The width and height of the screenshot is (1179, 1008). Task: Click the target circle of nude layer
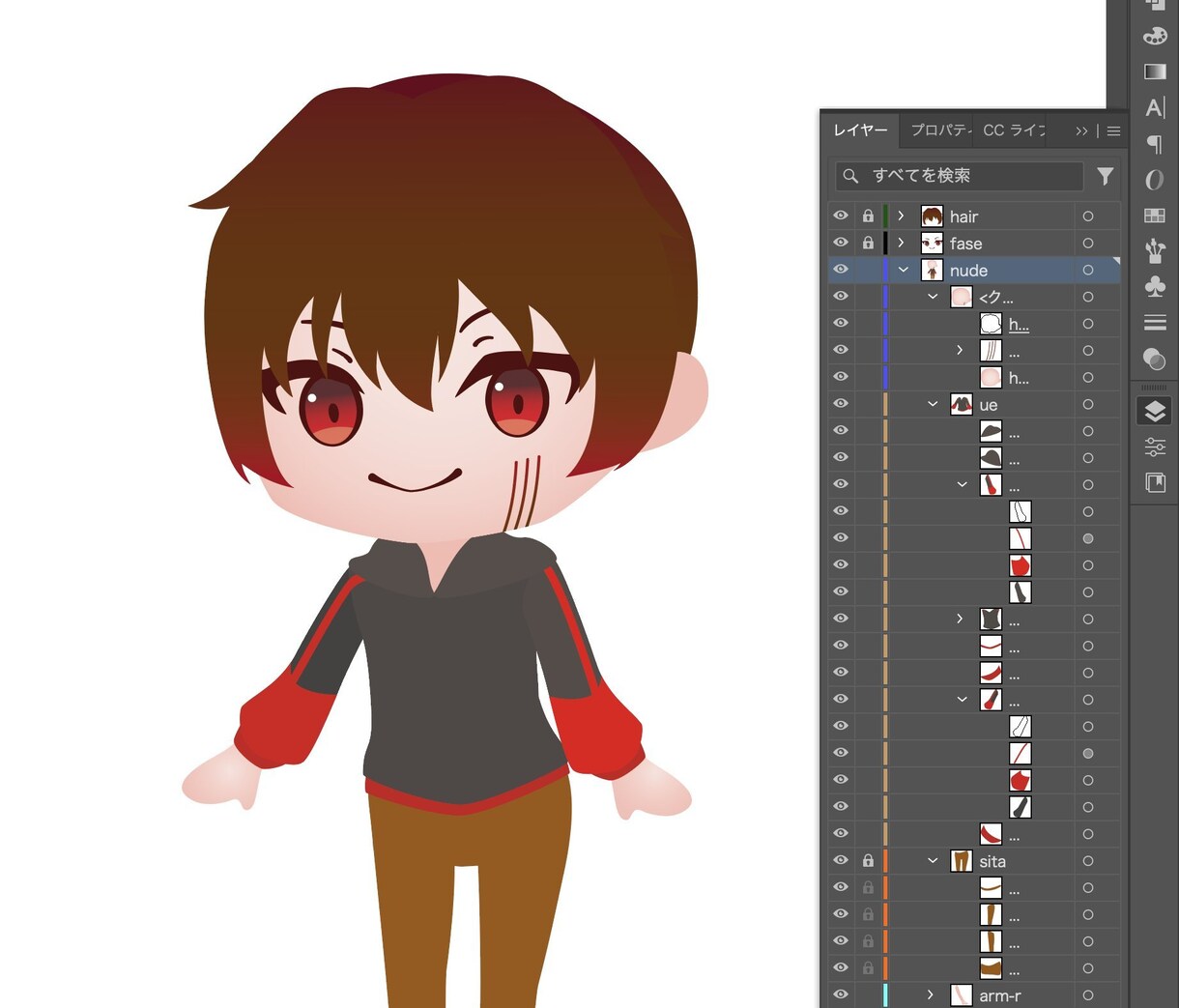click(1088, 270)
